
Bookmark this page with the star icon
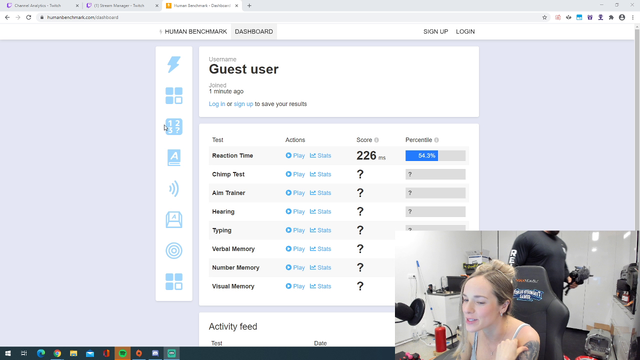pos(544,18)
